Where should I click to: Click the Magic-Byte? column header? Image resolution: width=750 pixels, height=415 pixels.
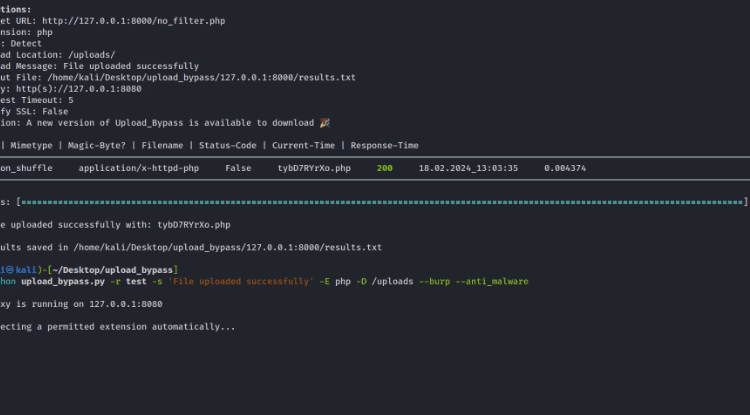click(97, 145)
